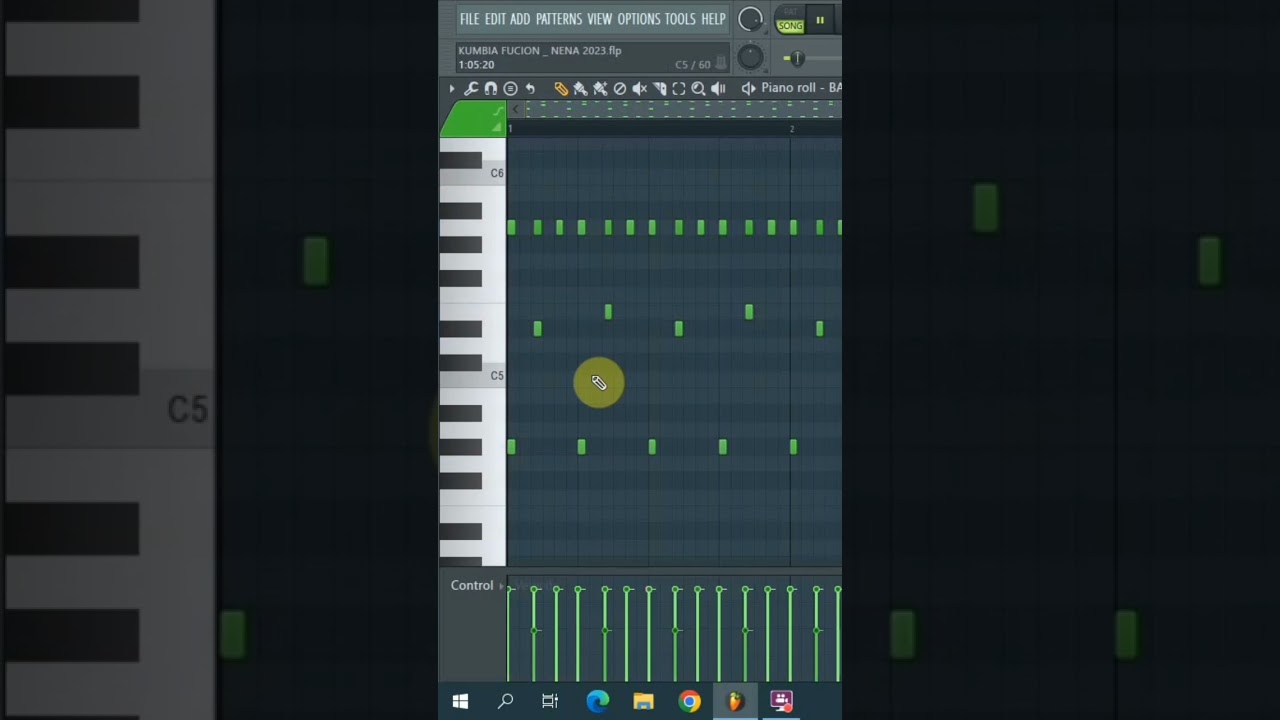Open the PATTERNS menu
This screenshot has width=1280, height=720.
[x=559, y=19]
